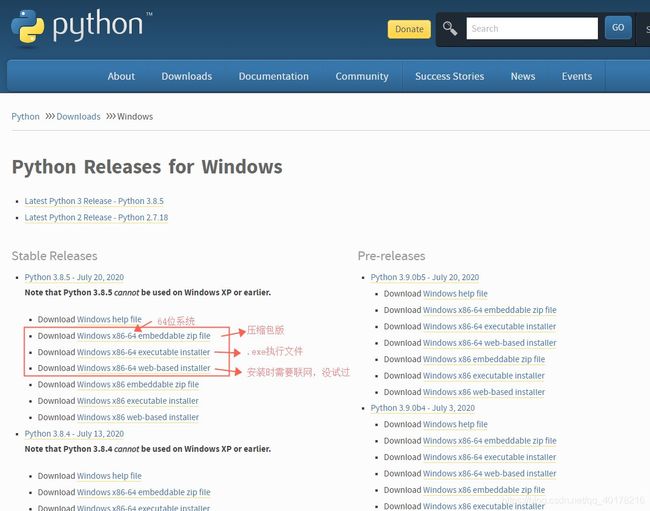This screenshot has width=650, height=511.
Task: Download Windows help file for Python 3.9.0b4
Action: point(455,425)
